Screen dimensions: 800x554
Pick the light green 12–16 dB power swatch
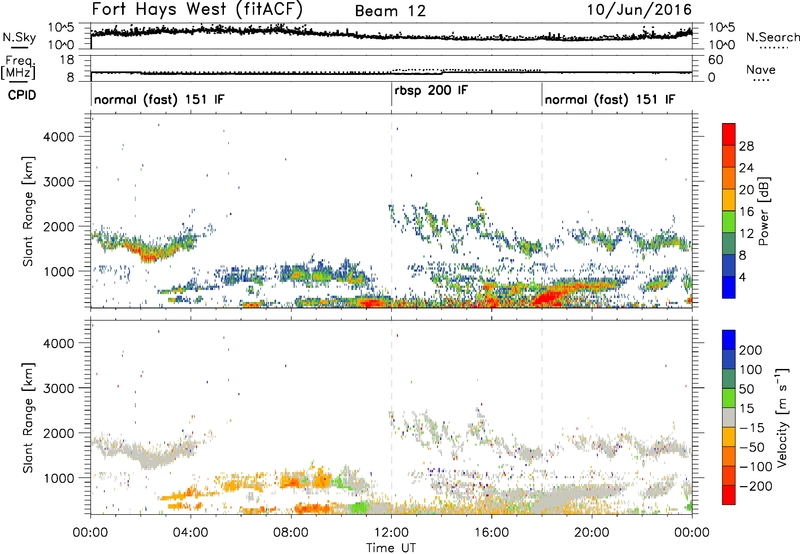(729, 222)
